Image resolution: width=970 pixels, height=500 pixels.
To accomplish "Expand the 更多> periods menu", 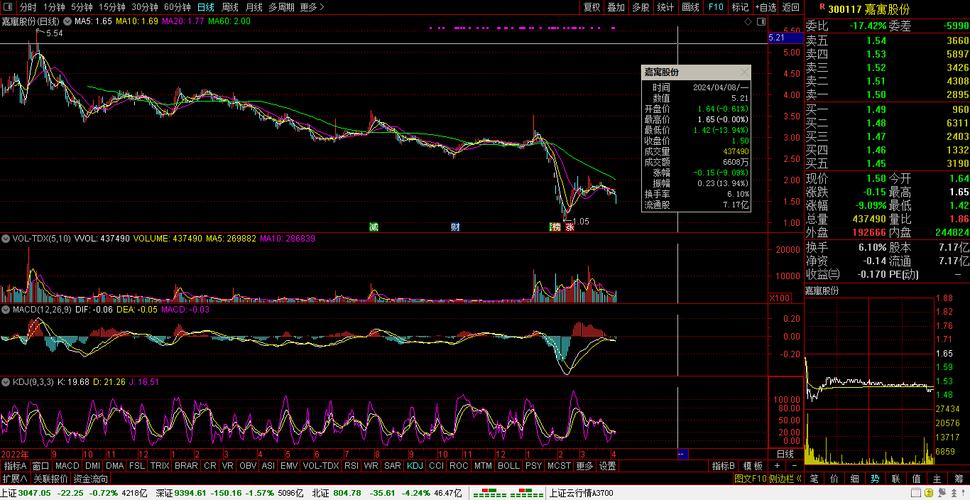I will pos(312,7).
